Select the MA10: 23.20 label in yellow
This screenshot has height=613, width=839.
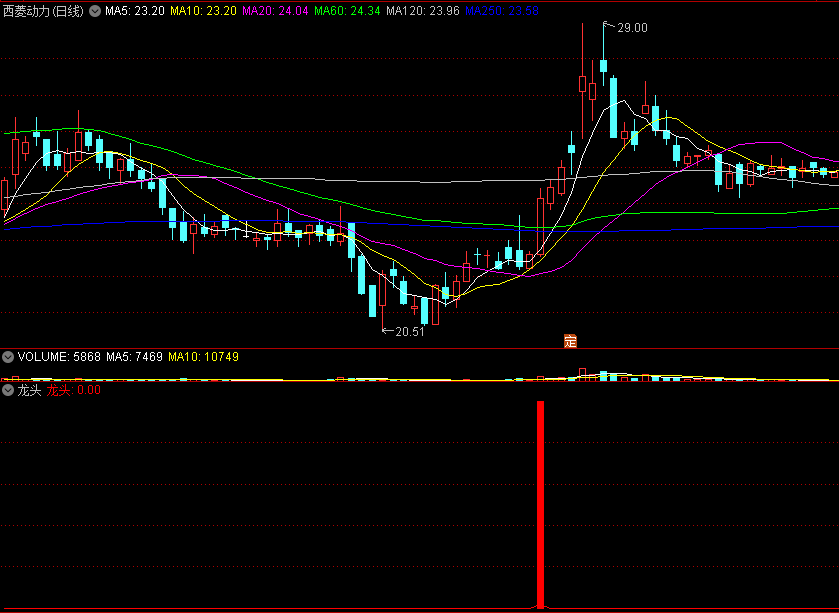(x=203, y=11)
